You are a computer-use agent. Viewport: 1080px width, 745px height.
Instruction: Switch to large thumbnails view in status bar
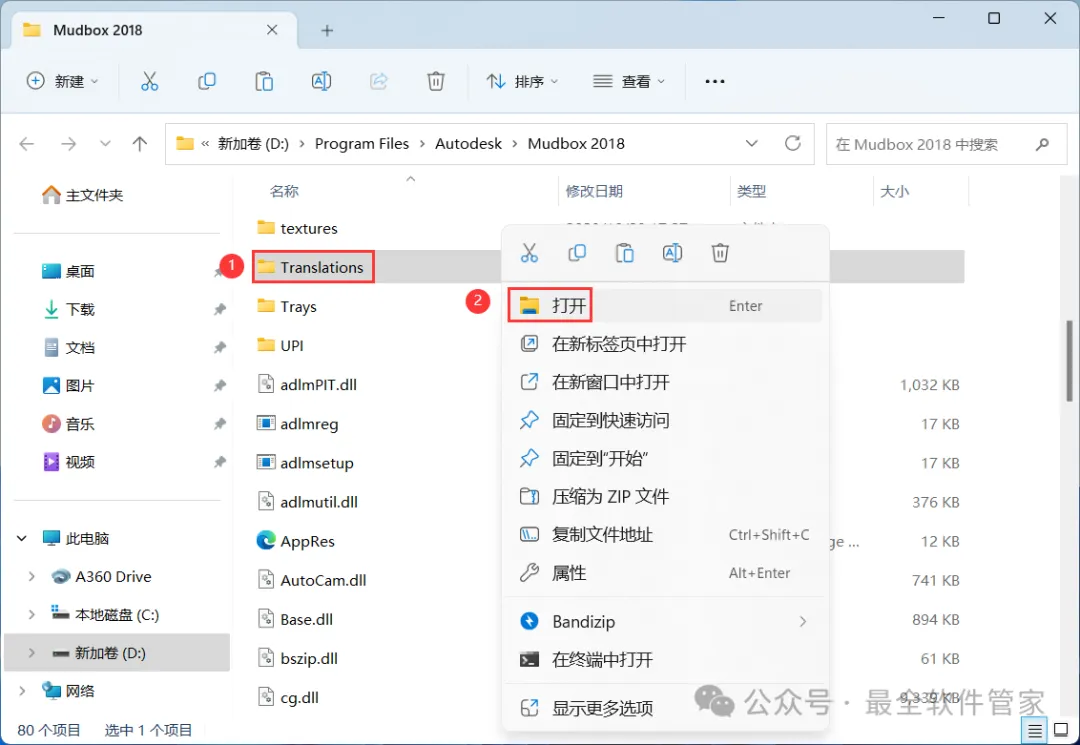(x=1061, y=730)
